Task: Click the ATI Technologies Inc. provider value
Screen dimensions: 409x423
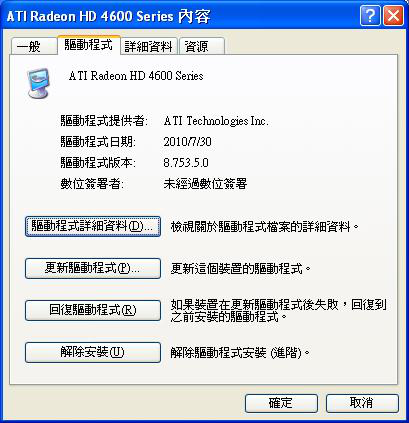Action: (216, 121)
